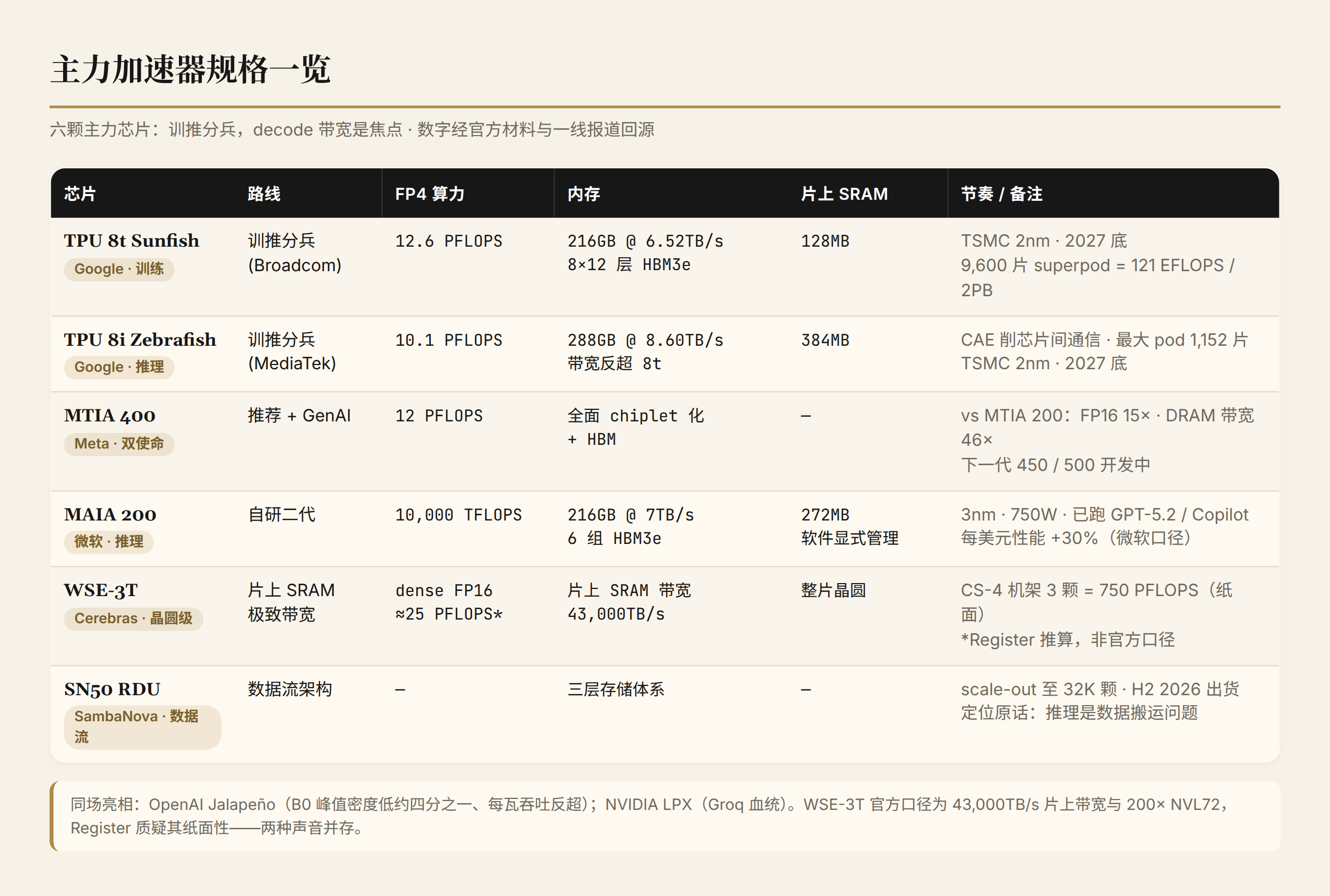Image resolution: width=1330 pixels, height=896 pixels.
Task: Click the subtitle beginning 六颗主力芯片
Action: (x=352, y=130)
